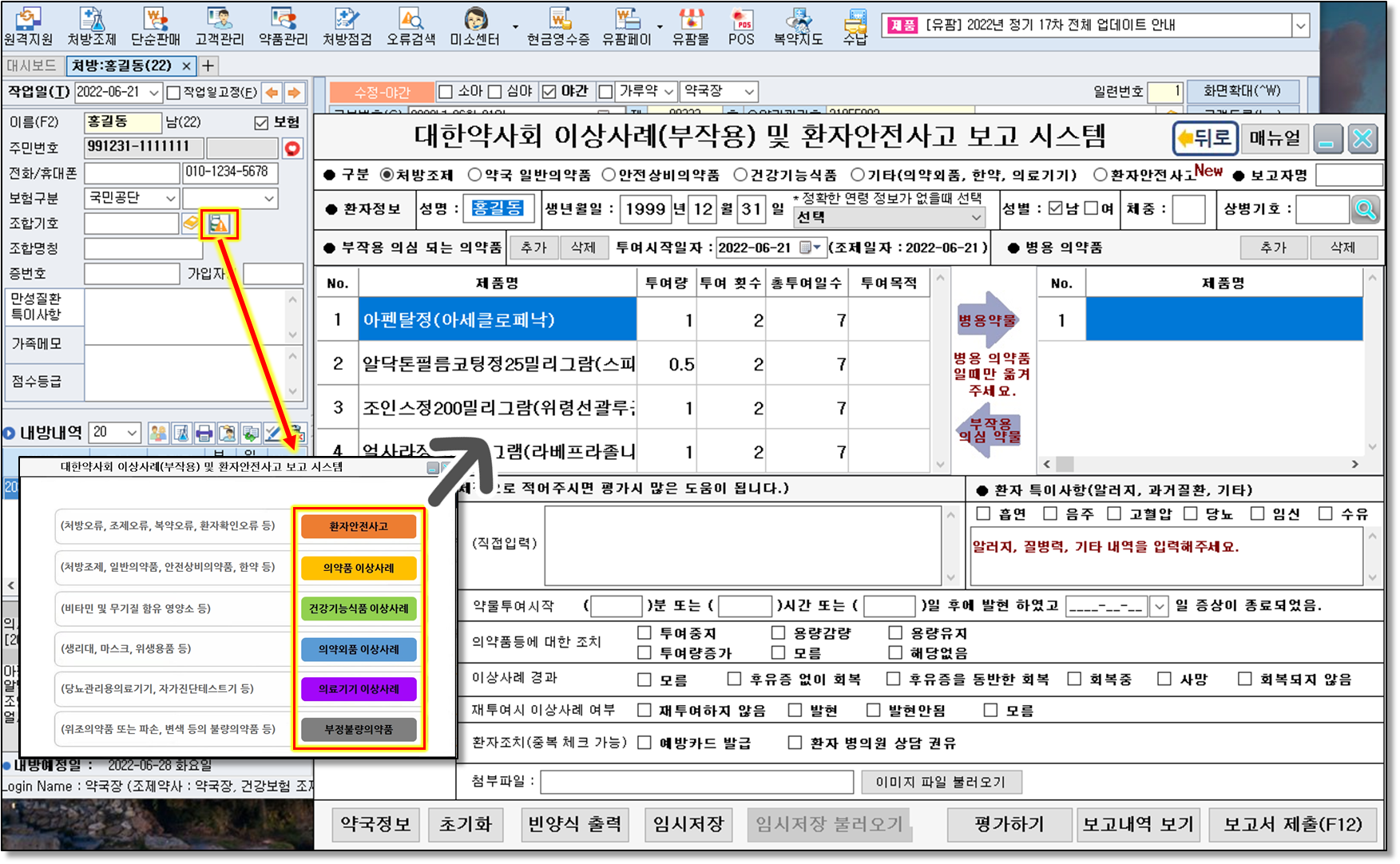Image resolution: width=1400 pixels, height=864 pixels.
Task: Toggle the 야간 checkbox
Action: 549,92
